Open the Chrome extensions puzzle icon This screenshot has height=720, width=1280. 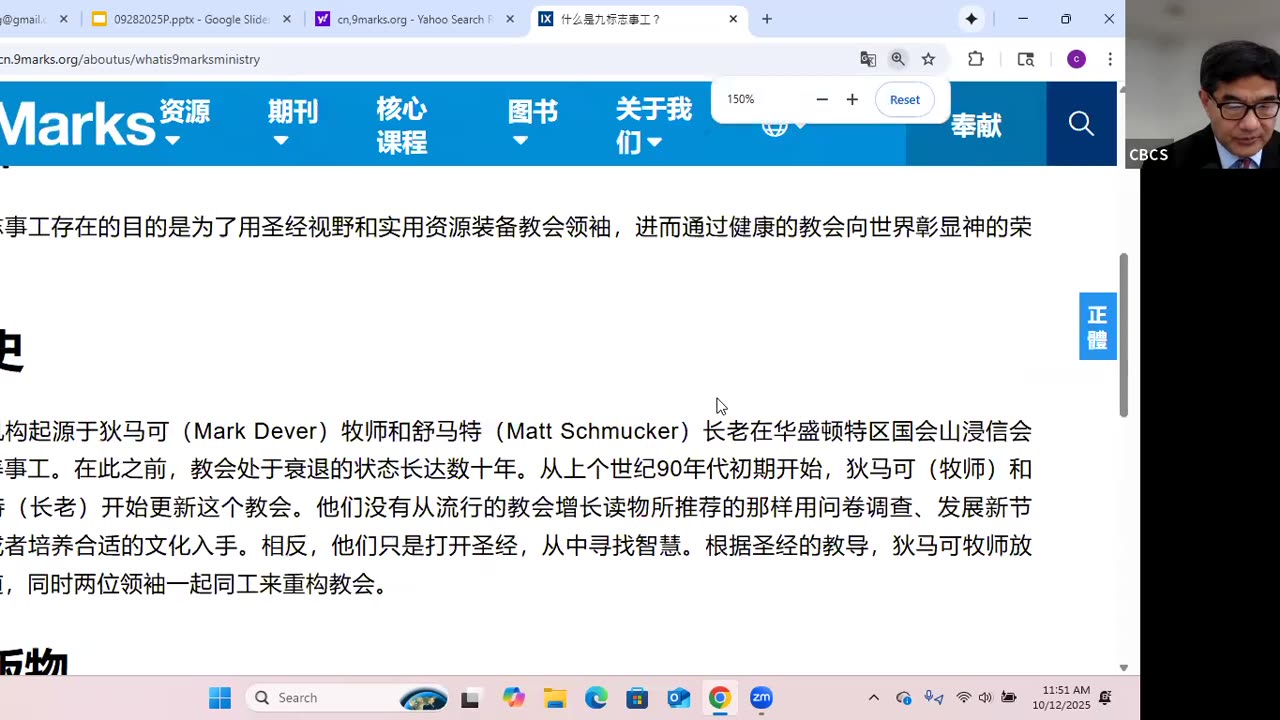(976, 59)
